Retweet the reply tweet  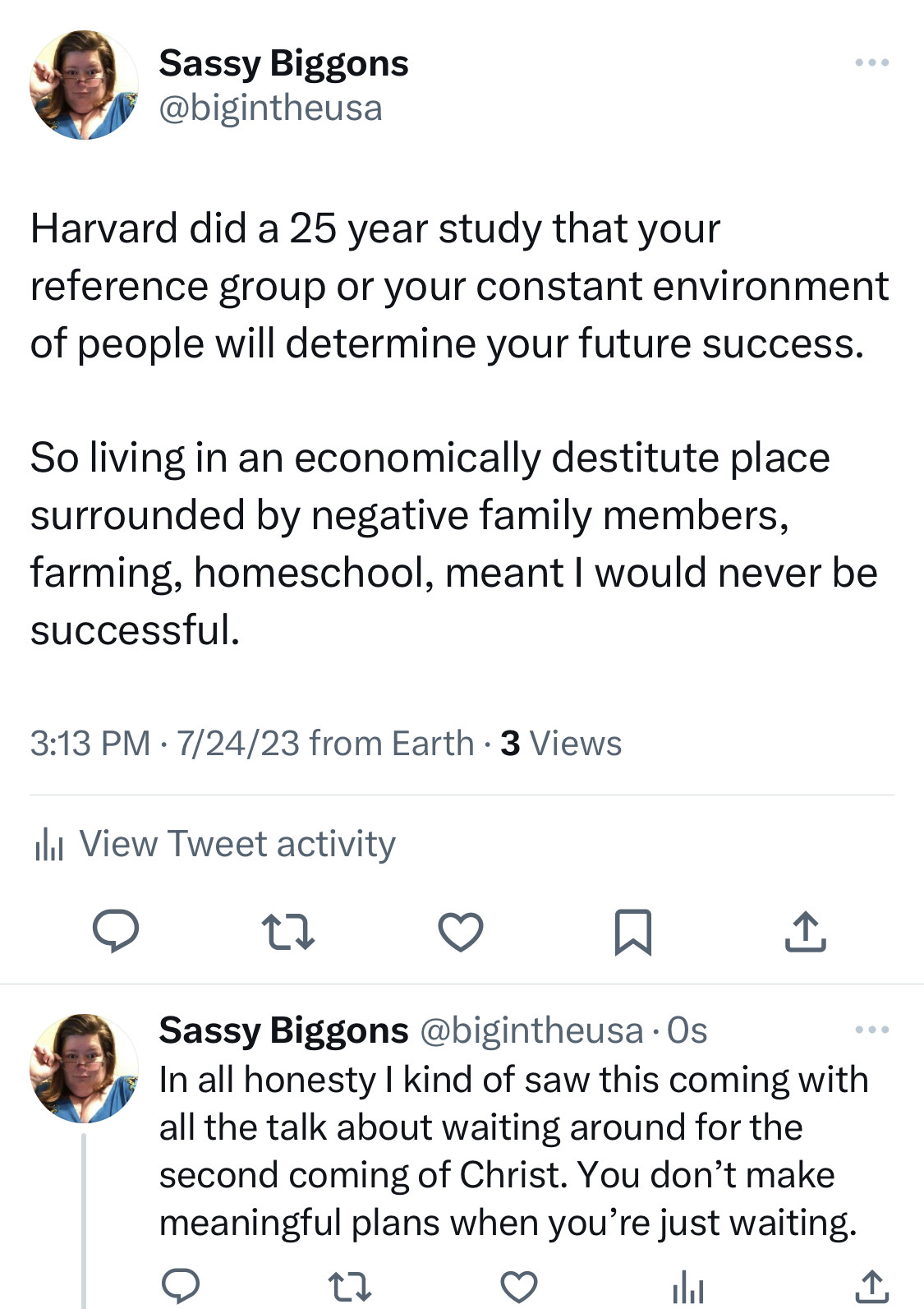click(x=349, y=1287)
